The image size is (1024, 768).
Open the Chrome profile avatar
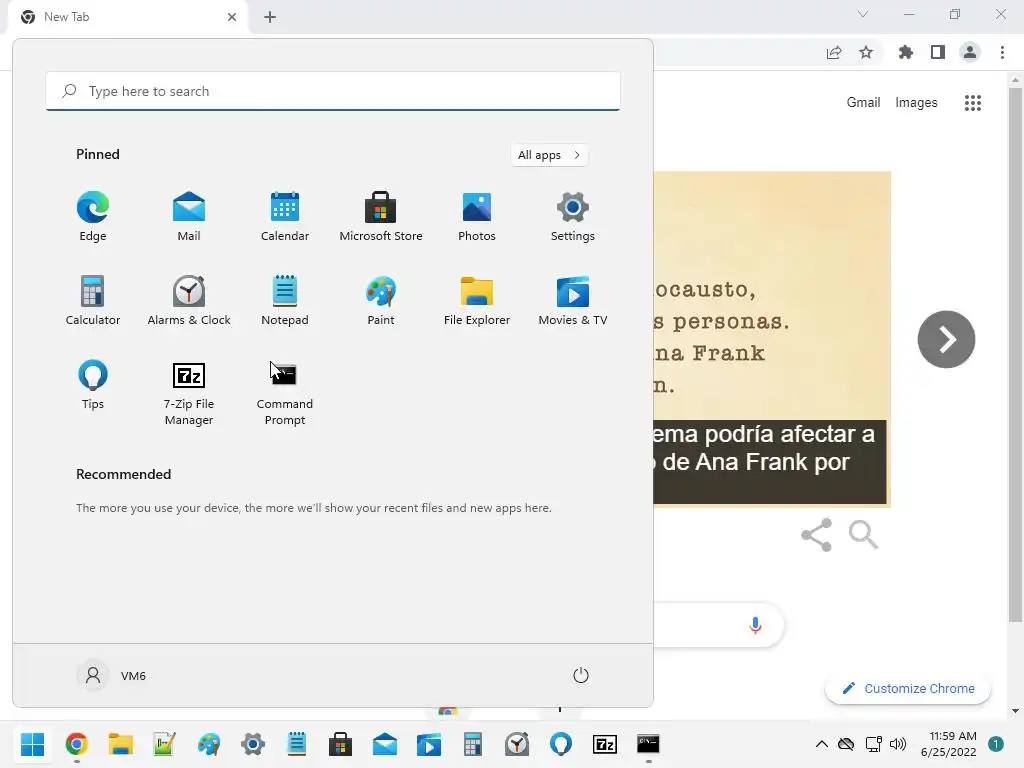pyautogui.click(x=970, y=52)
